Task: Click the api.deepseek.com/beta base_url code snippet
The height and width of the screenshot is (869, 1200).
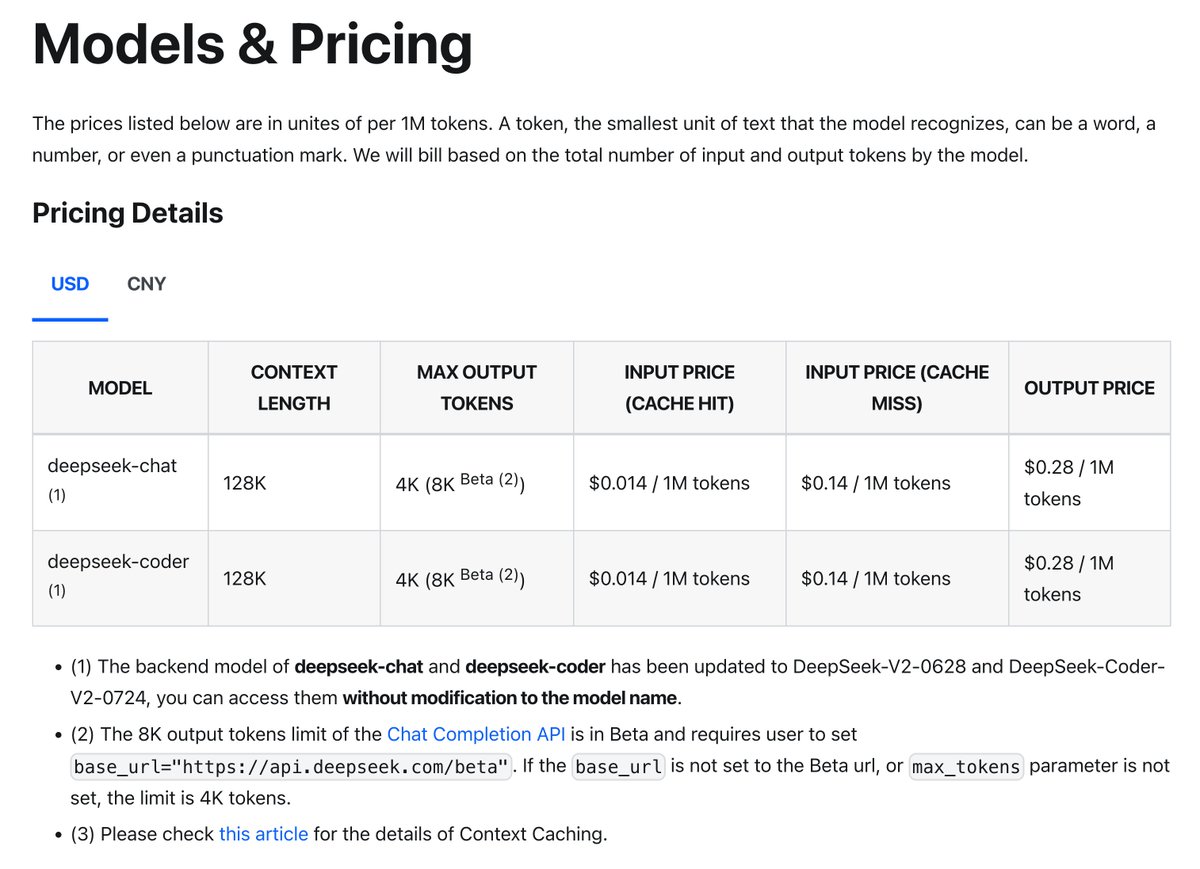Action: tap(291, 768)
